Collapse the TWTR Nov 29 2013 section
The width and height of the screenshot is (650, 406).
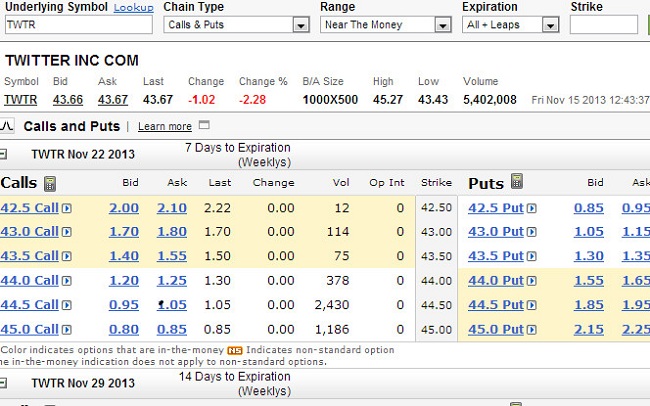[3, 383]
